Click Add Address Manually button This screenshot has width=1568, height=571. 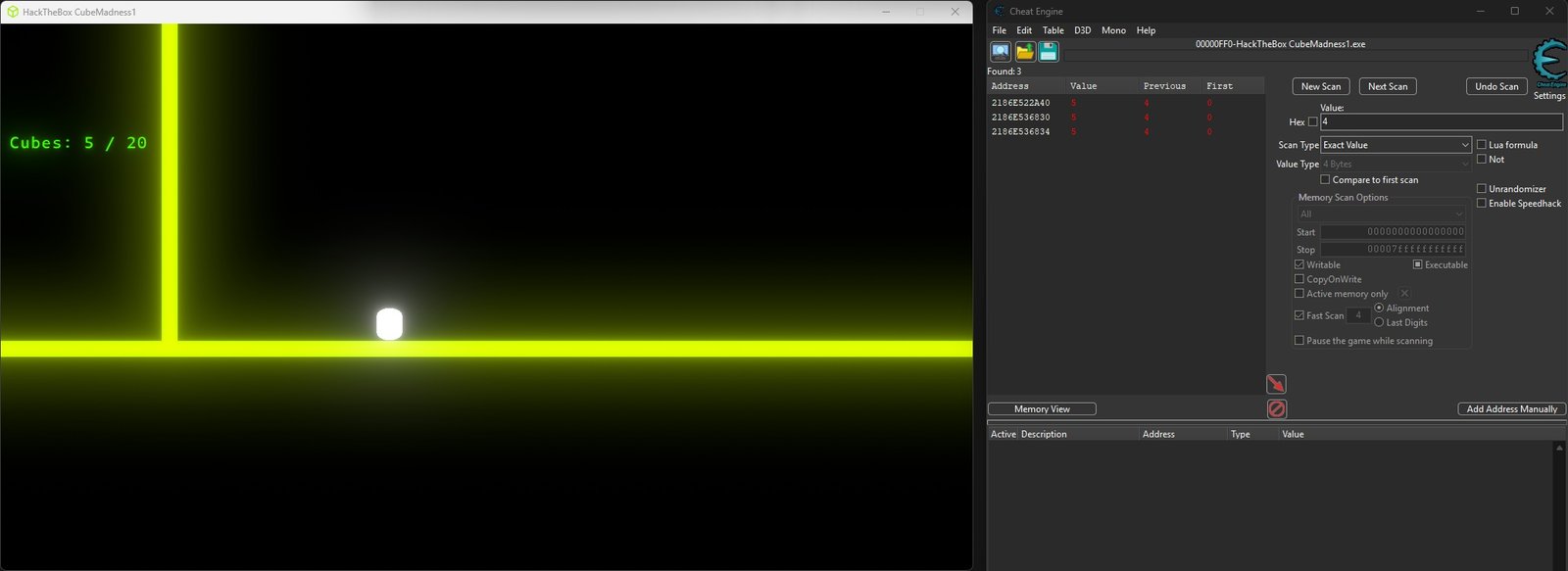click(1511, 409)
